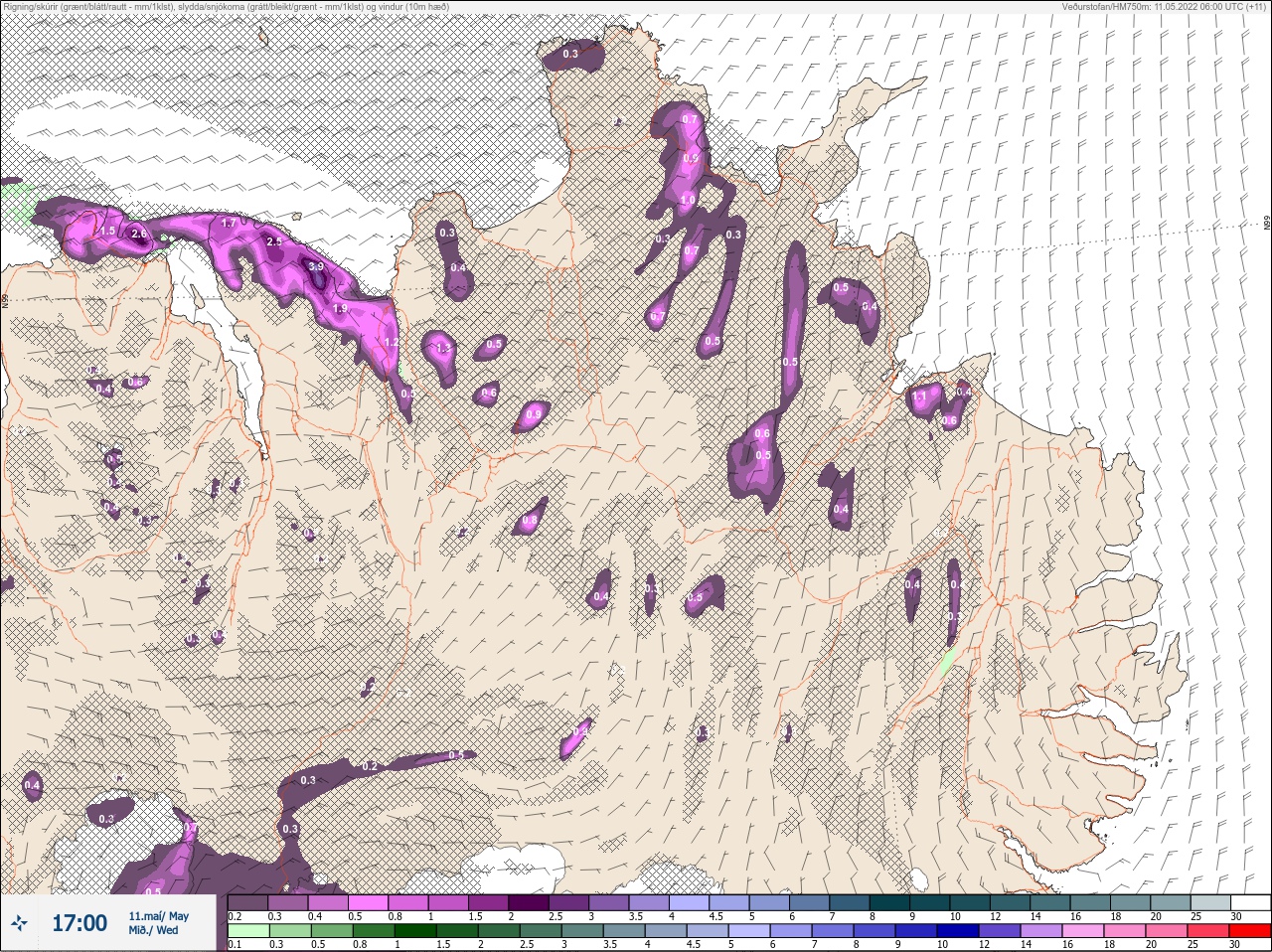This screenshot has width=1272, height=952.
Task: Click the '0.1' label under the lower legend row
Action: pyautogui.click(x=235, y=944)
